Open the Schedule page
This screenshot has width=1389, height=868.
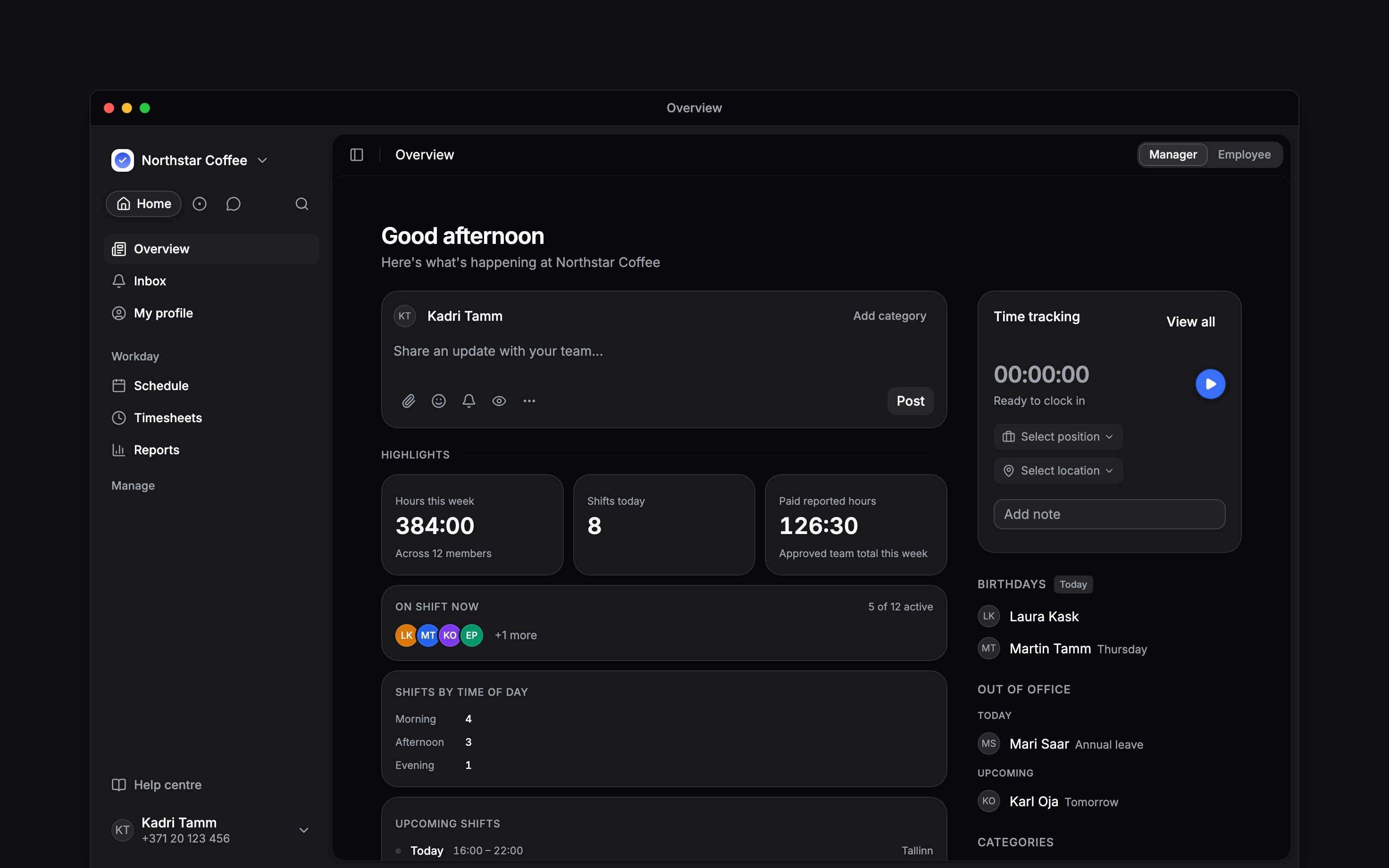(210, 386)
